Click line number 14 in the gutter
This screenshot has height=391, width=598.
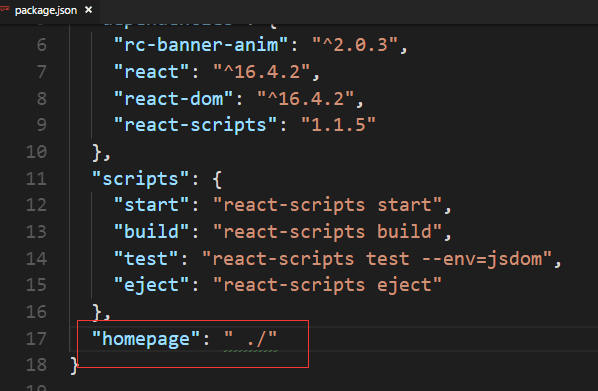(36, 259)
